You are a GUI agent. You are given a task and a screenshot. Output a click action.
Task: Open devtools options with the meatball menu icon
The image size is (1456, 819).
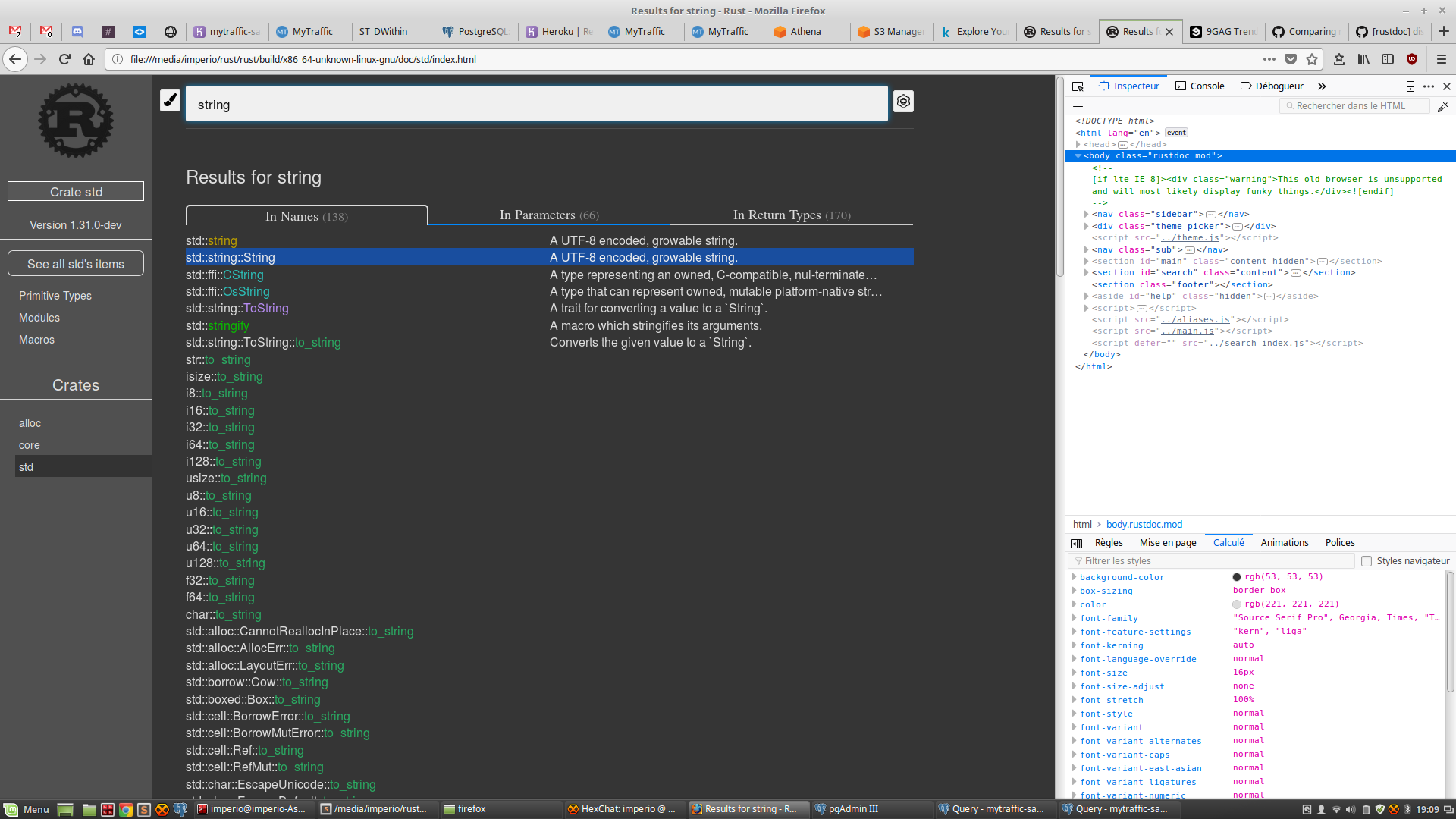(1429, 86)
